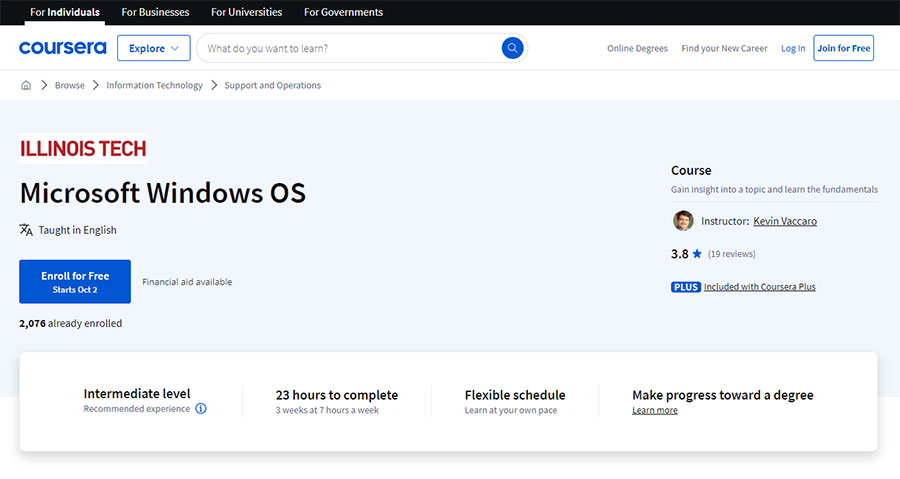Click the 3.8 rating value
The height and width of the screenshot is (479, 900).
(x=680, y=254)
